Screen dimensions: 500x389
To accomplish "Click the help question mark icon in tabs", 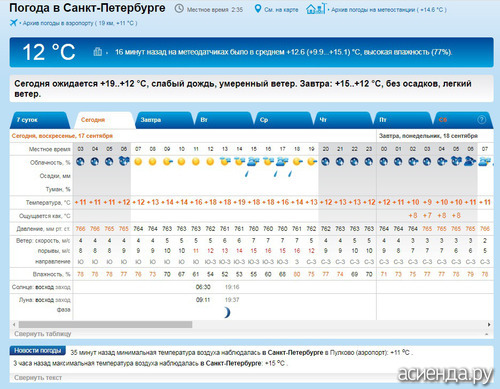I will click(x=481, y=120).
